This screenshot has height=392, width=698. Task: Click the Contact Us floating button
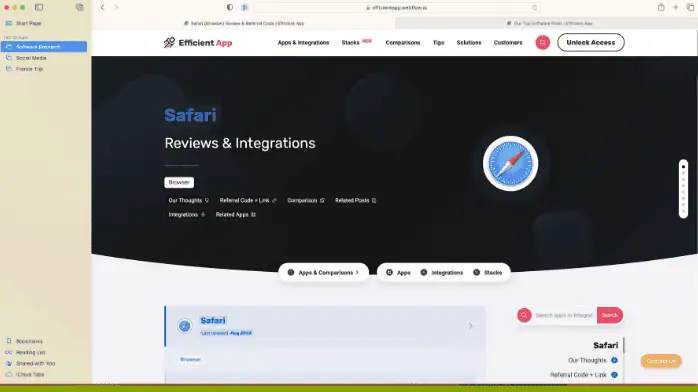pyautogui.click(x=661, y=361)
